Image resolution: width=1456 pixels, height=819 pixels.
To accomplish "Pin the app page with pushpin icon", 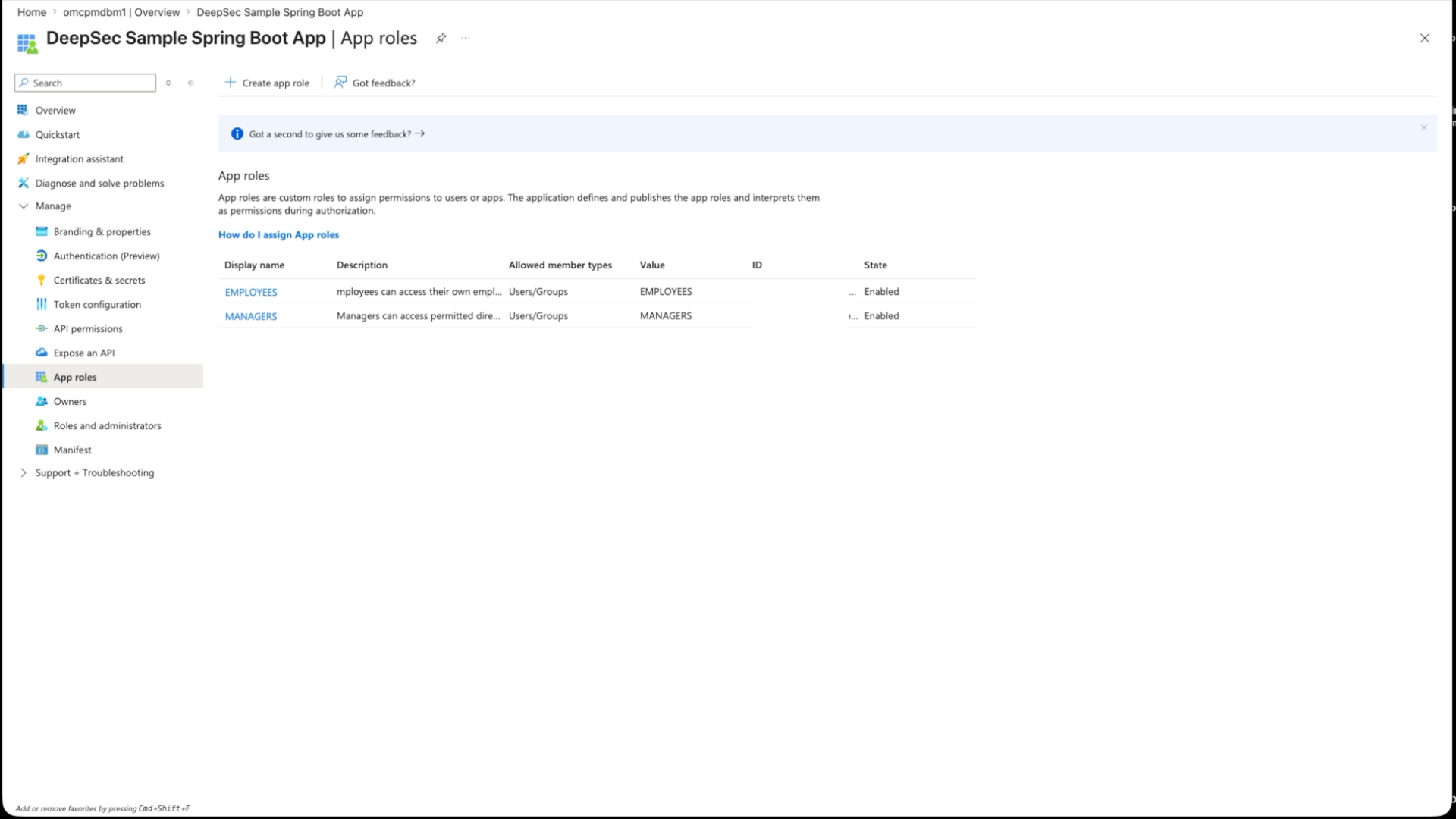I will coord(441,38).
